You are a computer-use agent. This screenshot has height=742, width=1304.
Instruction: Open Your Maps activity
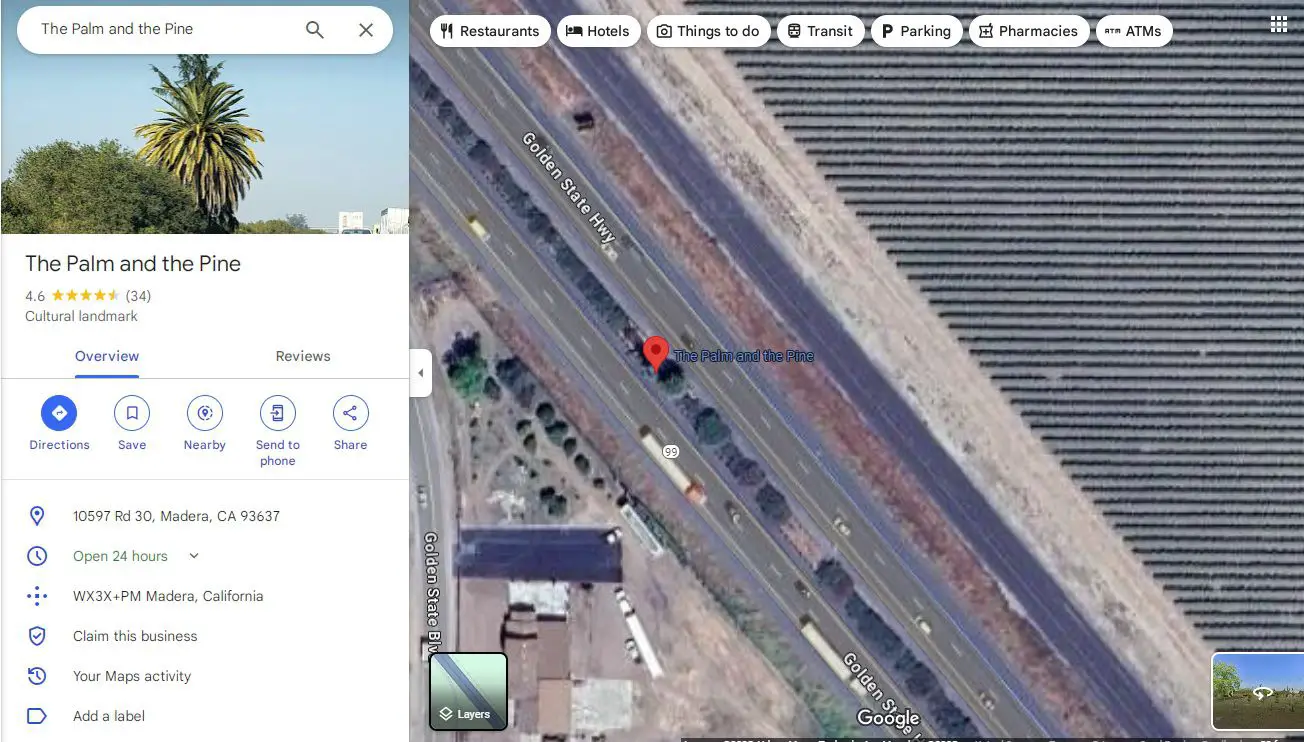[132, 676]
